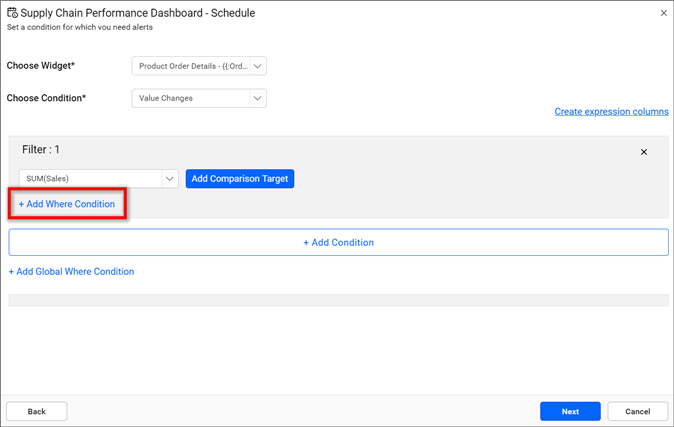Click the Filter : 1 header label
Screen dimensions: 674x427
[x=41, y=149]
